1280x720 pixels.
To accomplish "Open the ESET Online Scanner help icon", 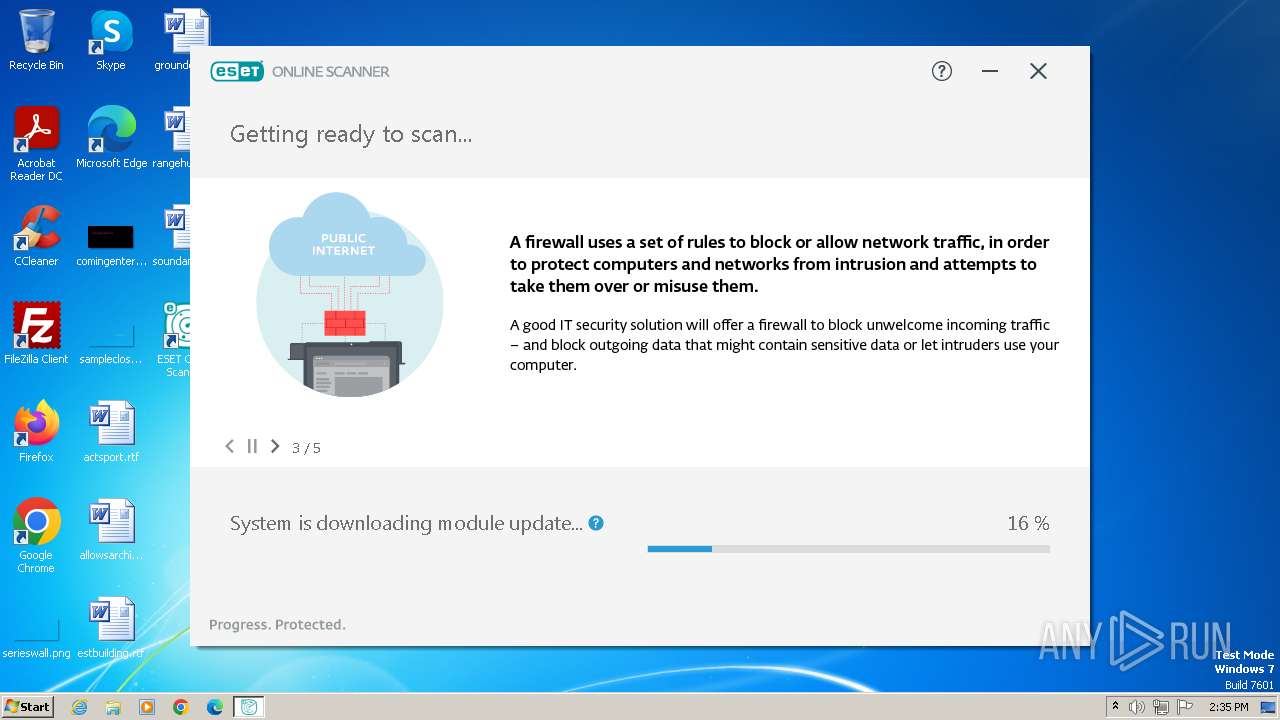I will tap(941, 71).
